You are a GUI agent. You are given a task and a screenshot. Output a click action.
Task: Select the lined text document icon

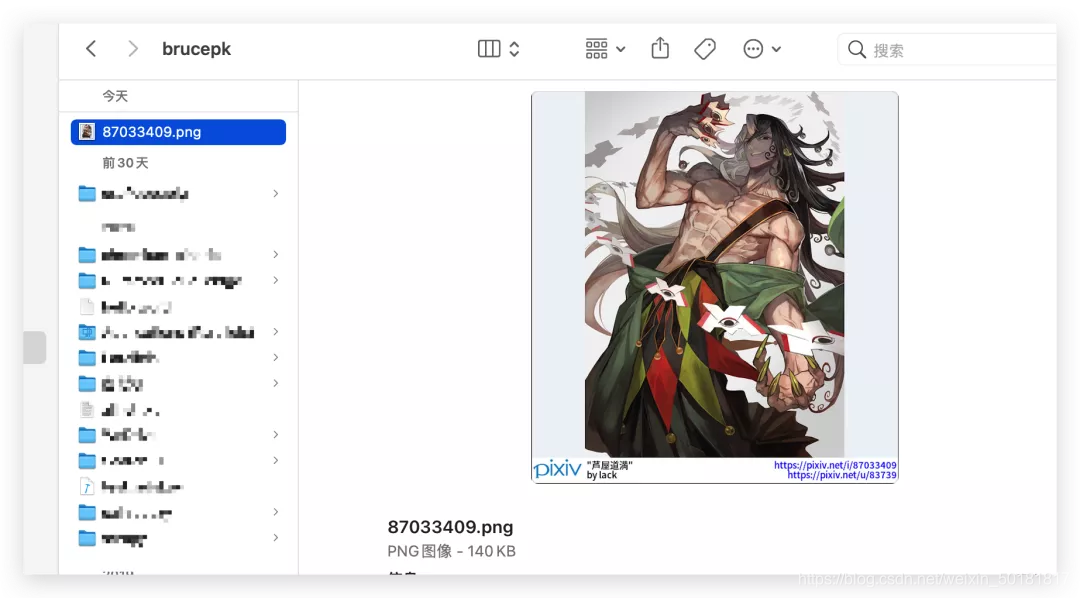87,410
